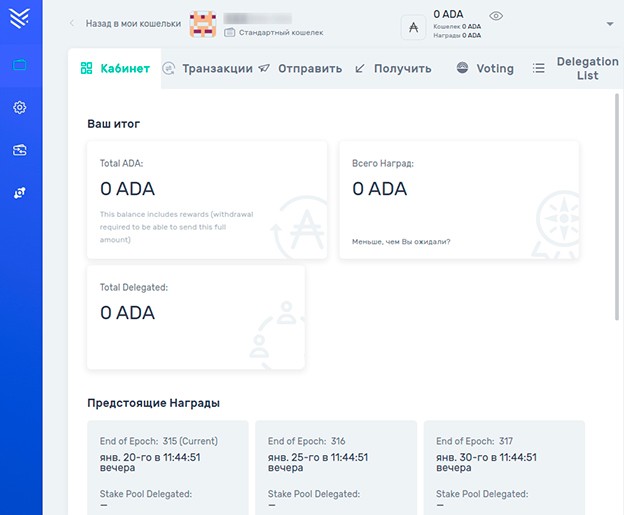Click the "Предстоящие Награды" heading
Viewport: 624px width, 515px height.
click(154, 403)
